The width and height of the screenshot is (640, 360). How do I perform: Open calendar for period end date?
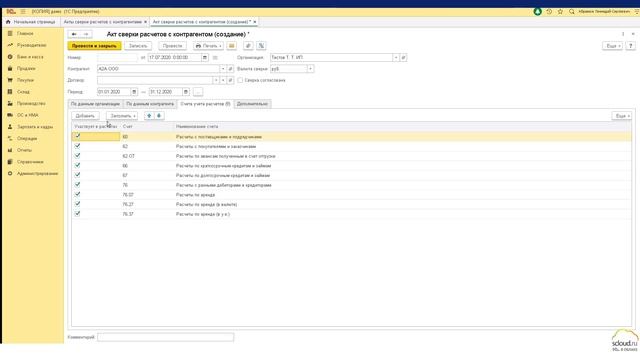pyautogui.click(x=186, y=92)
